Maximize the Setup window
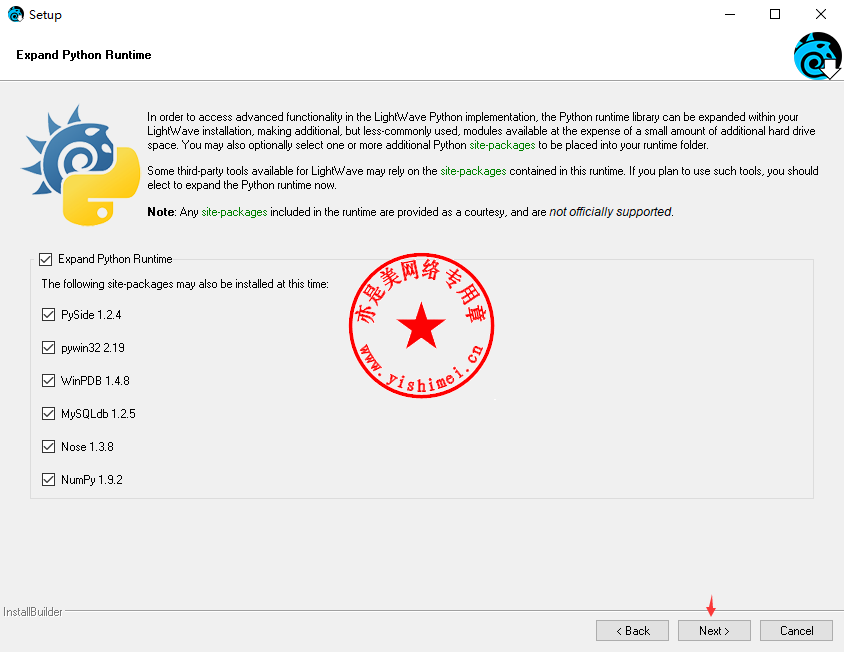844x652 pixels. (775, 14)
